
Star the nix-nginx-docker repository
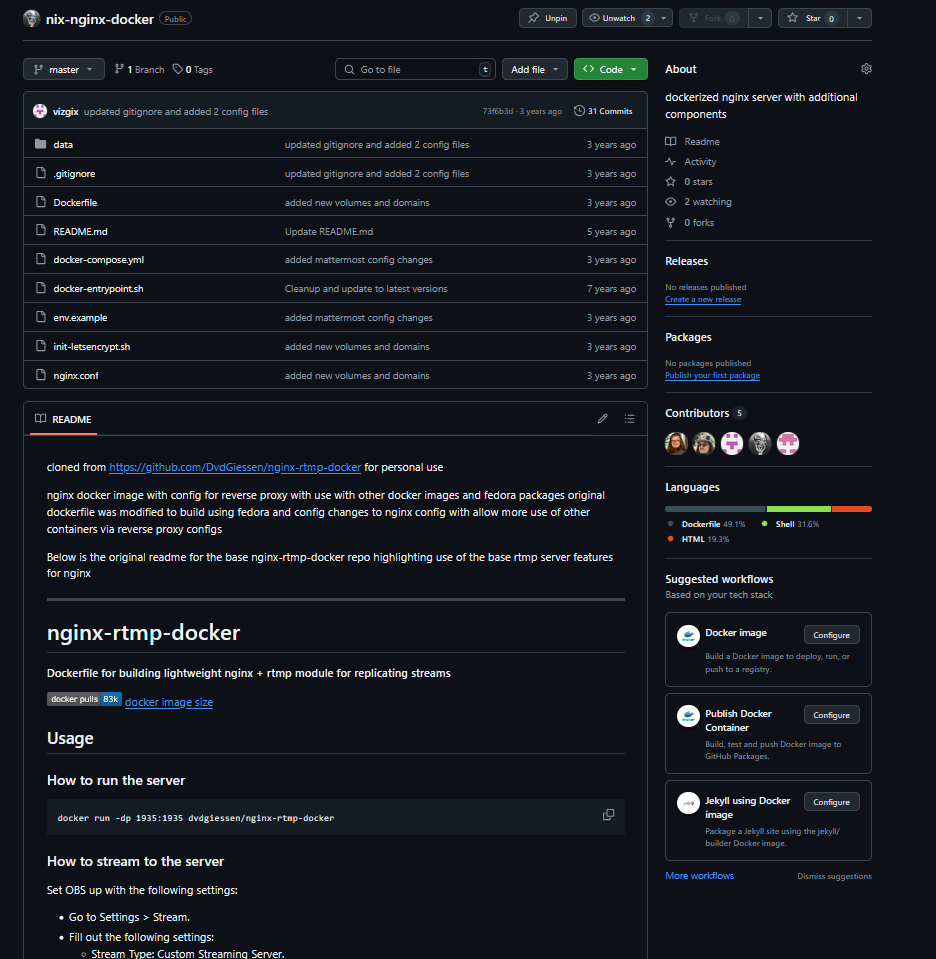coord(812,17)
